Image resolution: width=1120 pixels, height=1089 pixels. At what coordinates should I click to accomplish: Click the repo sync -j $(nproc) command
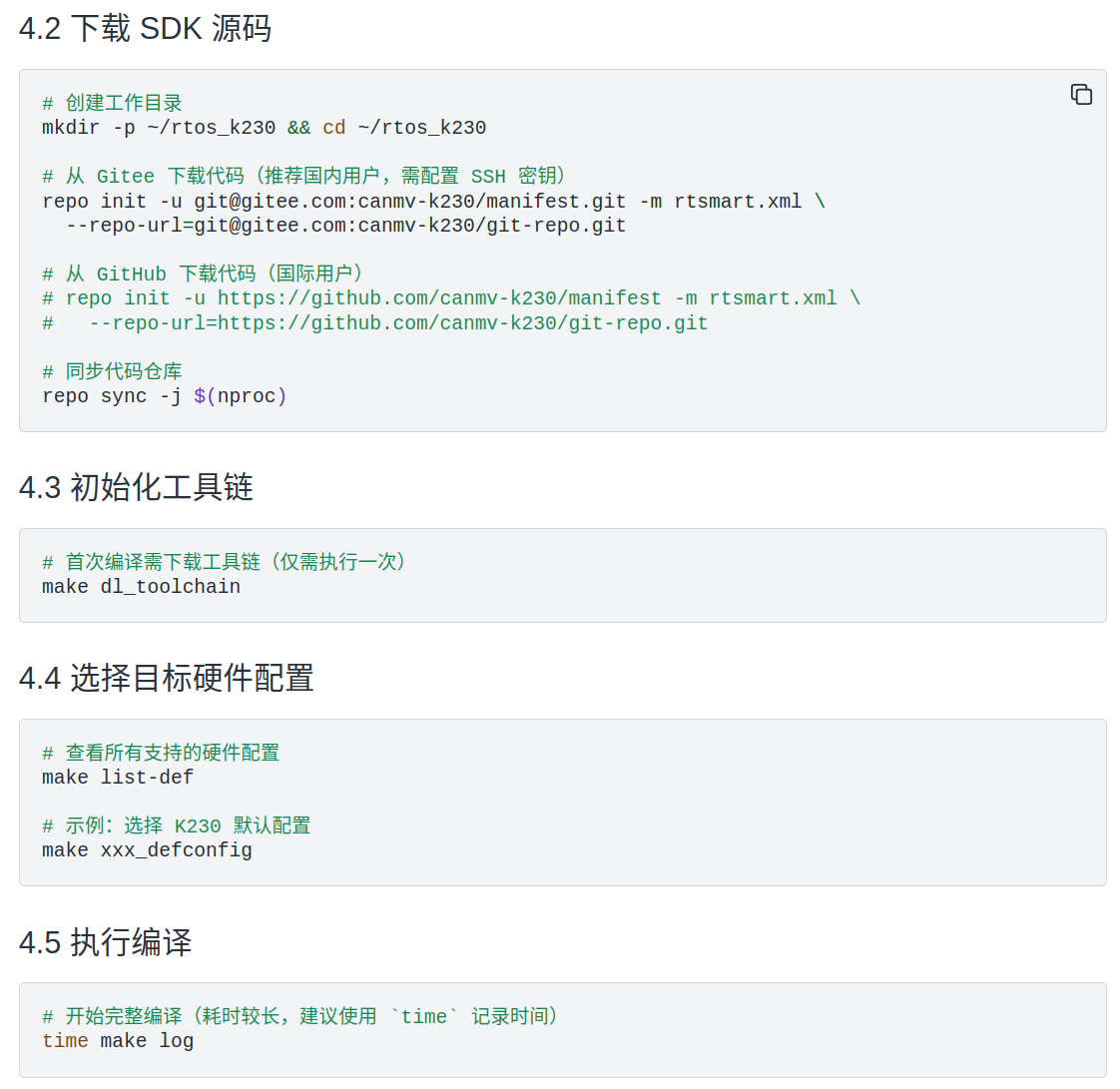click(164, 395)
